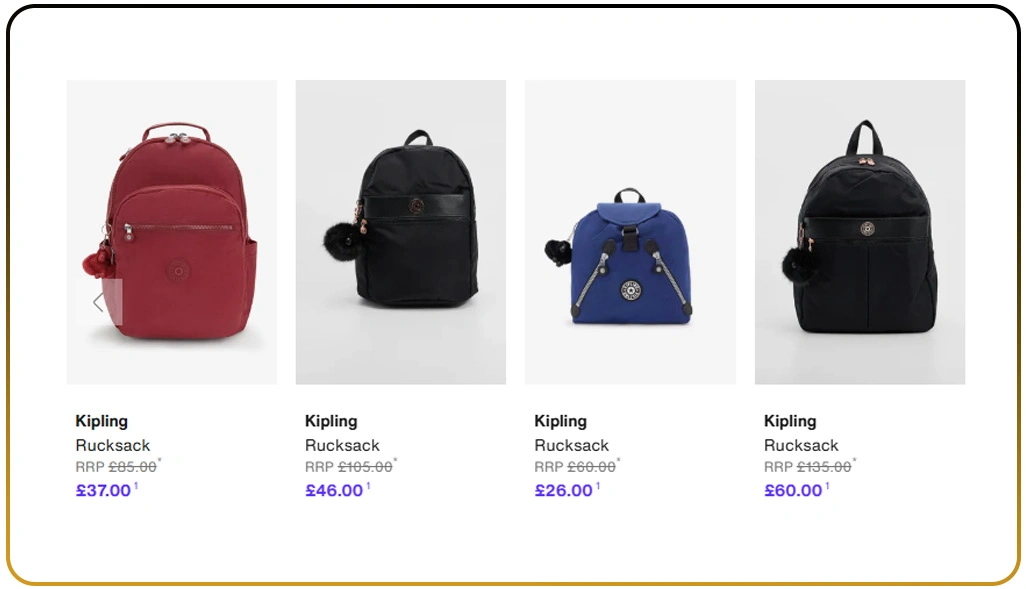Click the RRP £135.00 struck-through price
The width and height of the screenshot is (1026, 589).
(808, 467)
